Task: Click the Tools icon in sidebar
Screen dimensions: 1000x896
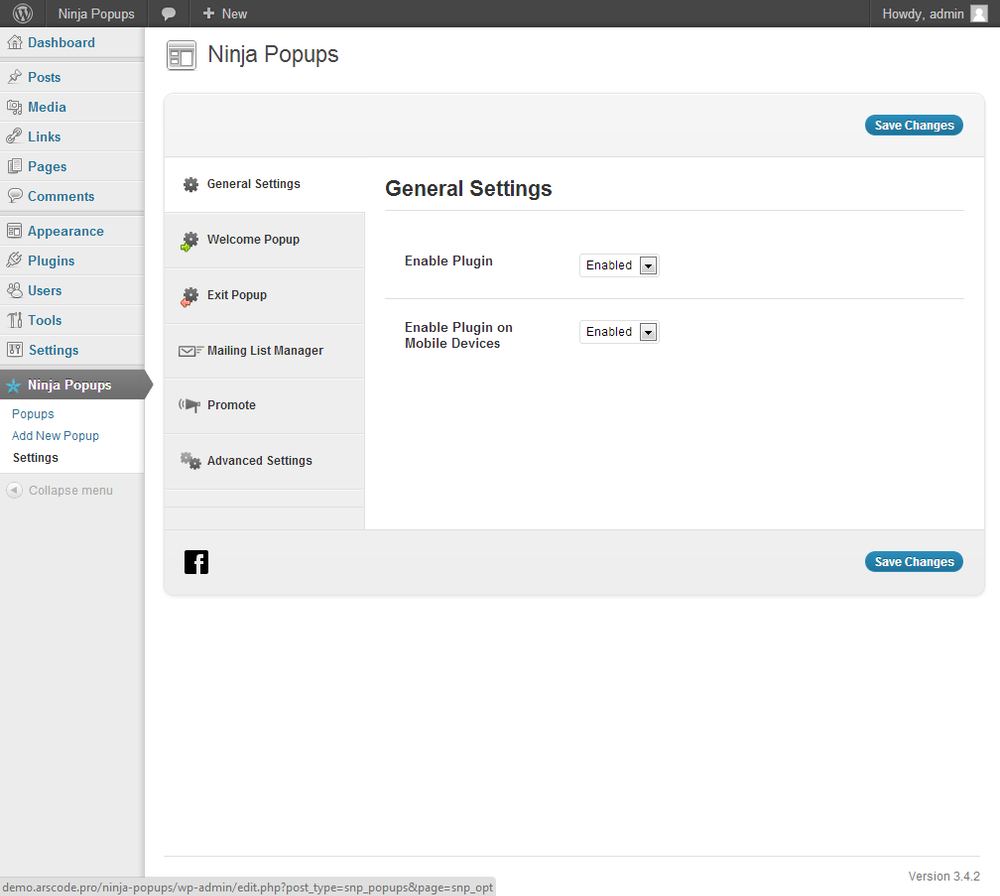Action: 15,320
